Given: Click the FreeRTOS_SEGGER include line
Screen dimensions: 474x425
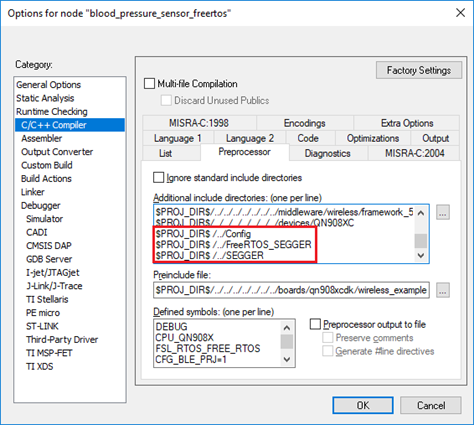Looking at the screenshot, I should 233,245.
